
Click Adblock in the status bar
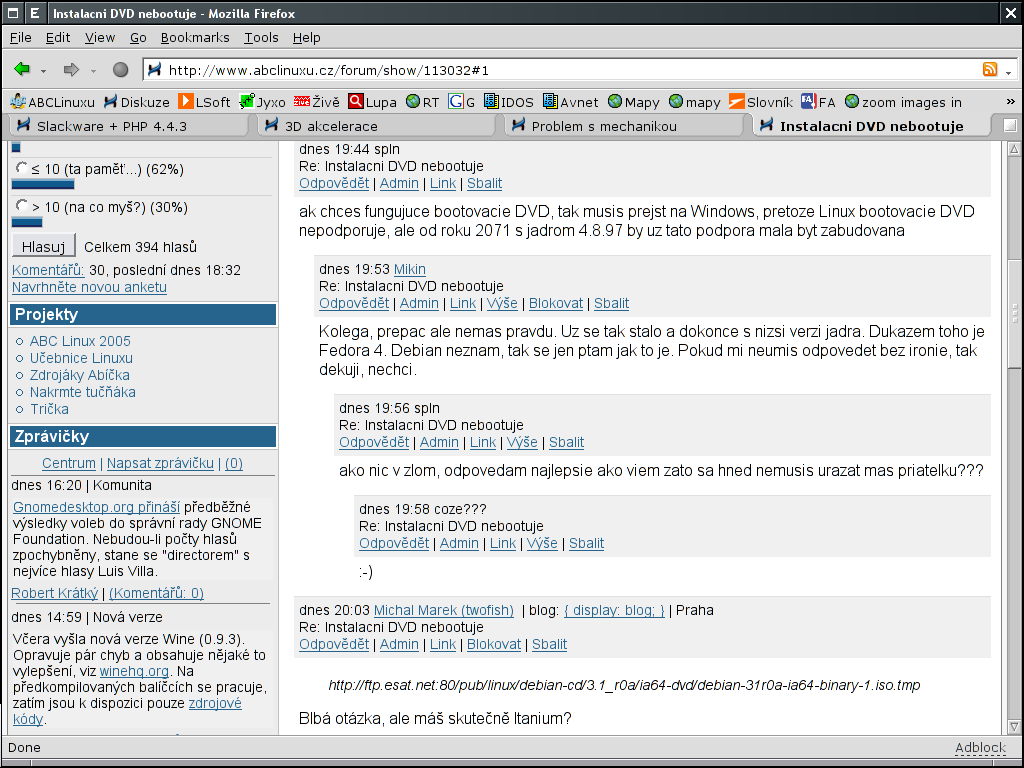(979, 748)
